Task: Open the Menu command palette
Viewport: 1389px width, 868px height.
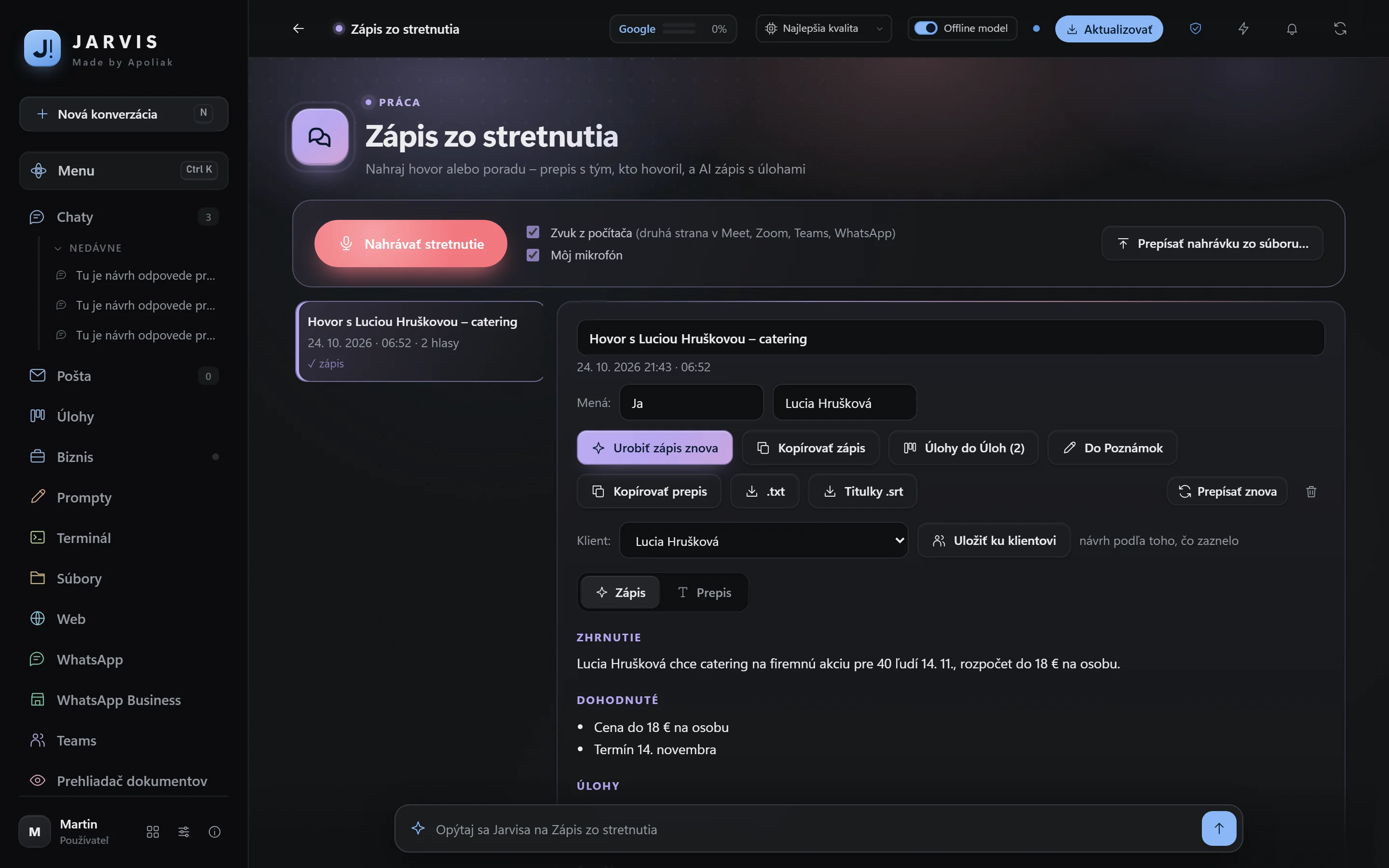Action: coord(124,171)
